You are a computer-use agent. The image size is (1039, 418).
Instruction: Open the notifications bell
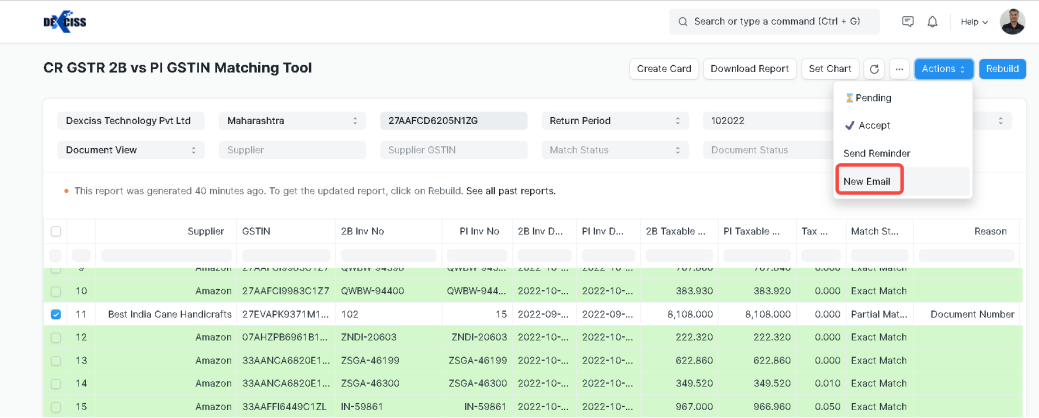click(932, 21)
